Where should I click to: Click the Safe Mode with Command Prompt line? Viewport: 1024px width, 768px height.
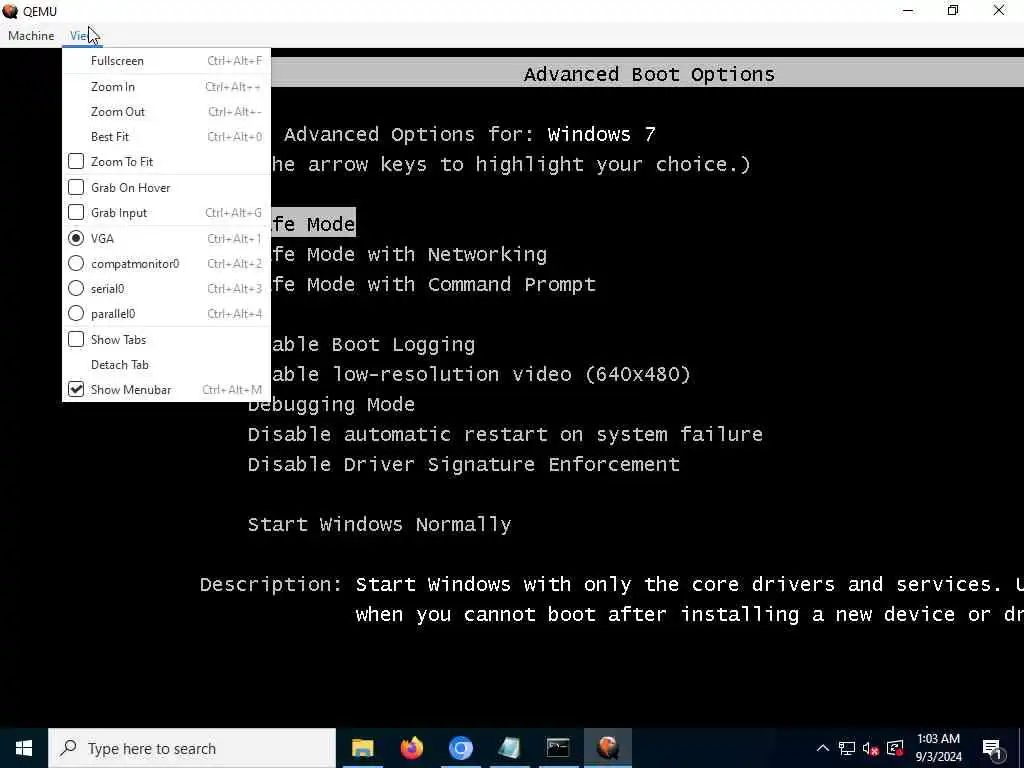click(x=433, y=284)
